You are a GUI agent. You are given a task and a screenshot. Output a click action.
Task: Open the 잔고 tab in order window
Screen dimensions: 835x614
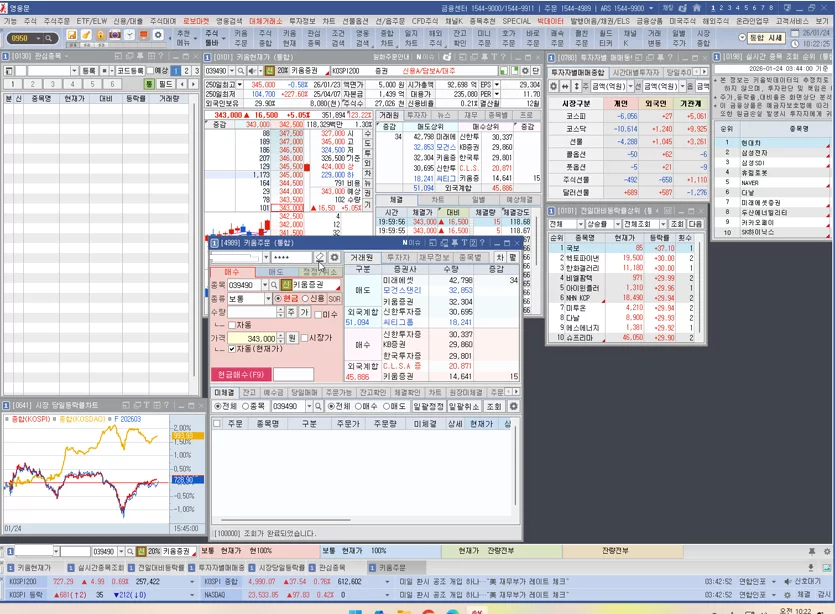249,392
